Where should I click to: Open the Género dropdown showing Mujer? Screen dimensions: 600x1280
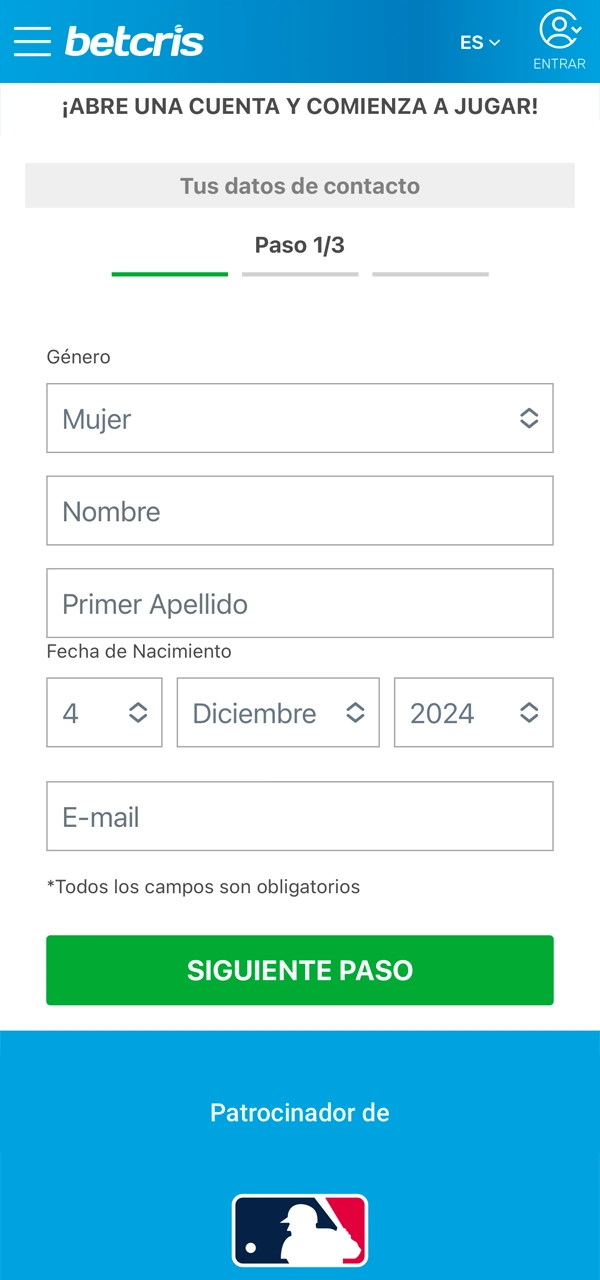[300, 418]
